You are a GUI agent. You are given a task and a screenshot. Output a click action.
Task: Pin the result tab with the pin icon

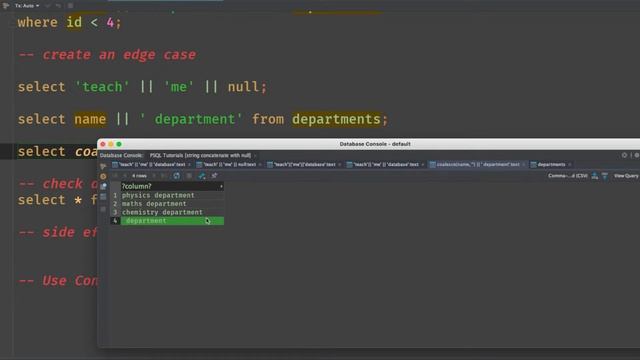click(214, 176)
